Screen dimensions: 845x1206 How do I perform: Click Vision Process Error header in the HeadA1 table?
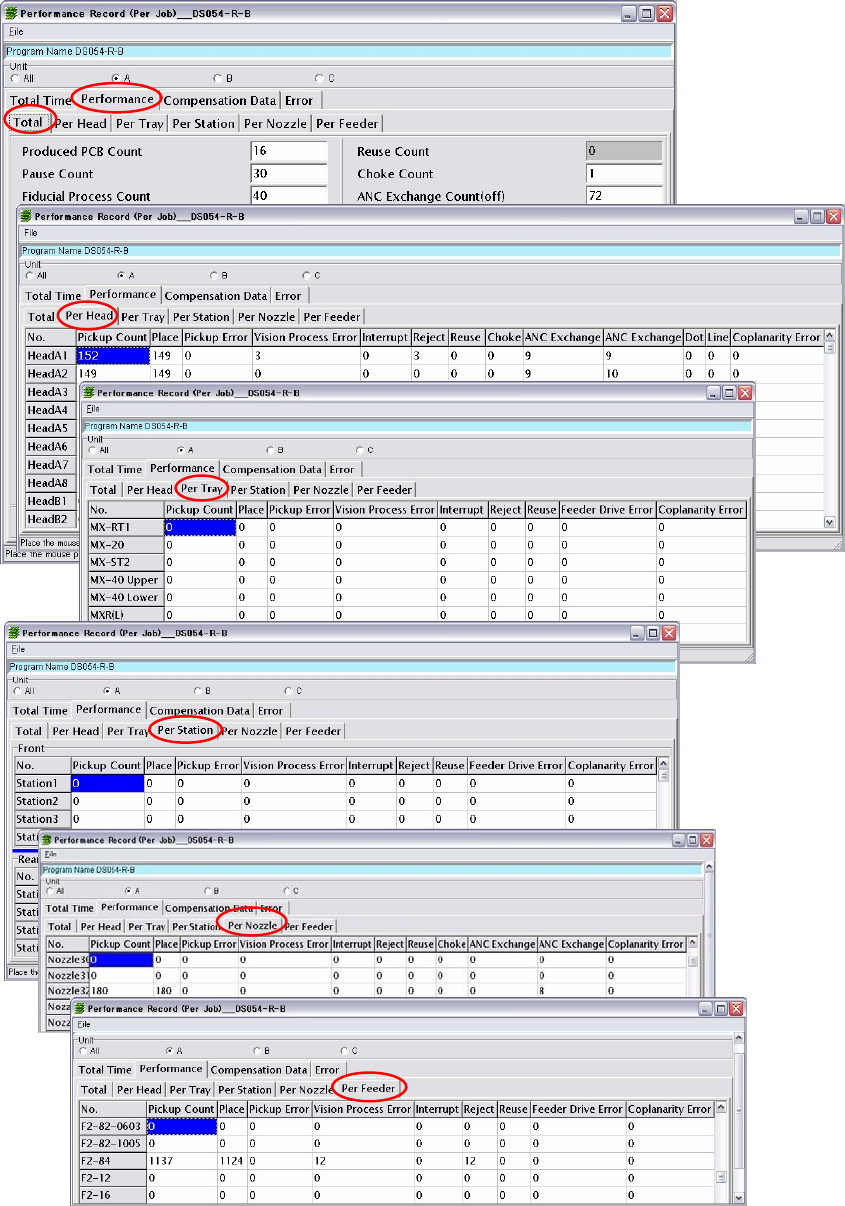click(305, 338)
